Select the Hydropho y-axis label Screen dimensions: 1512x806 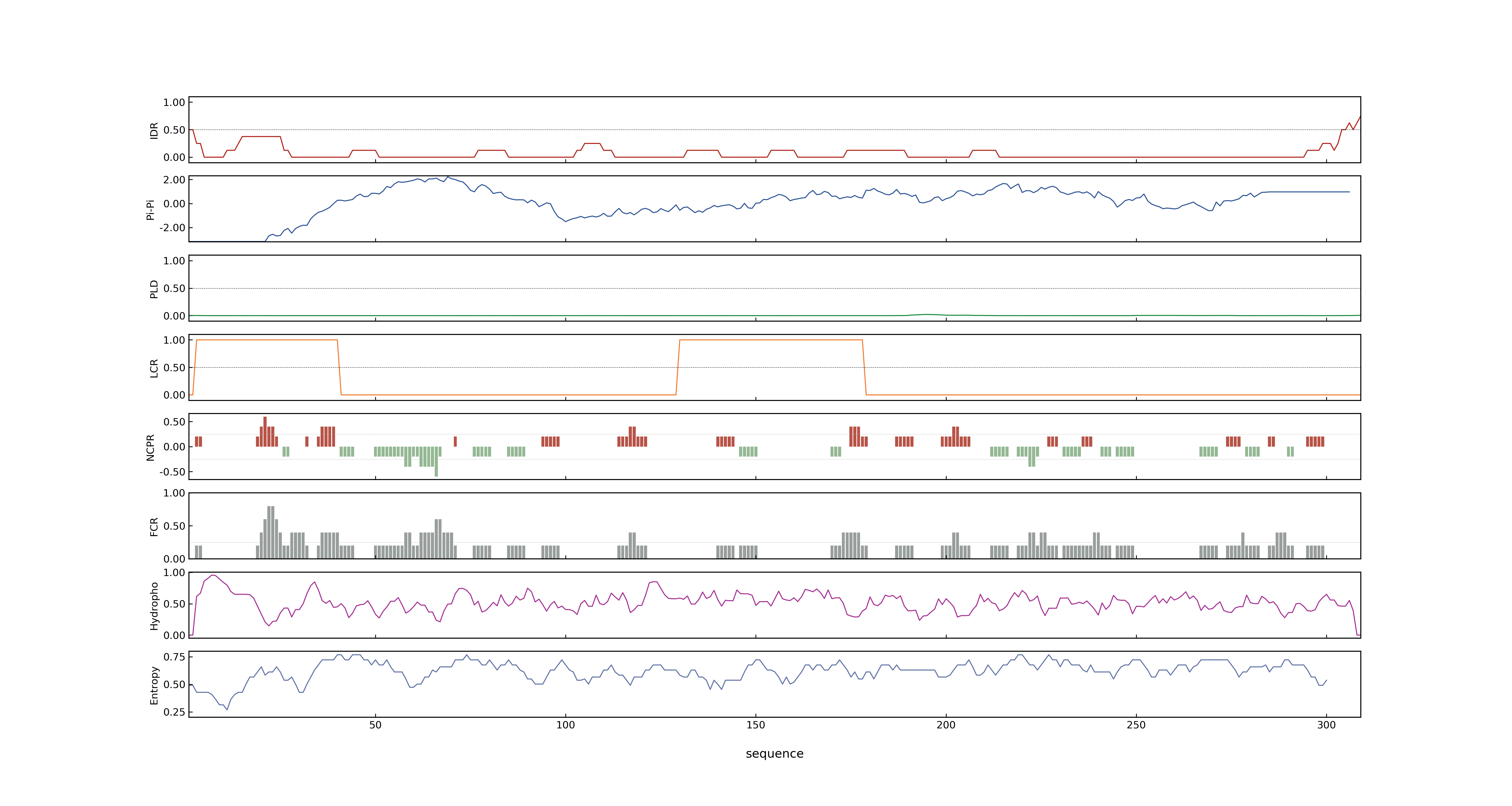tap(154, 606)
